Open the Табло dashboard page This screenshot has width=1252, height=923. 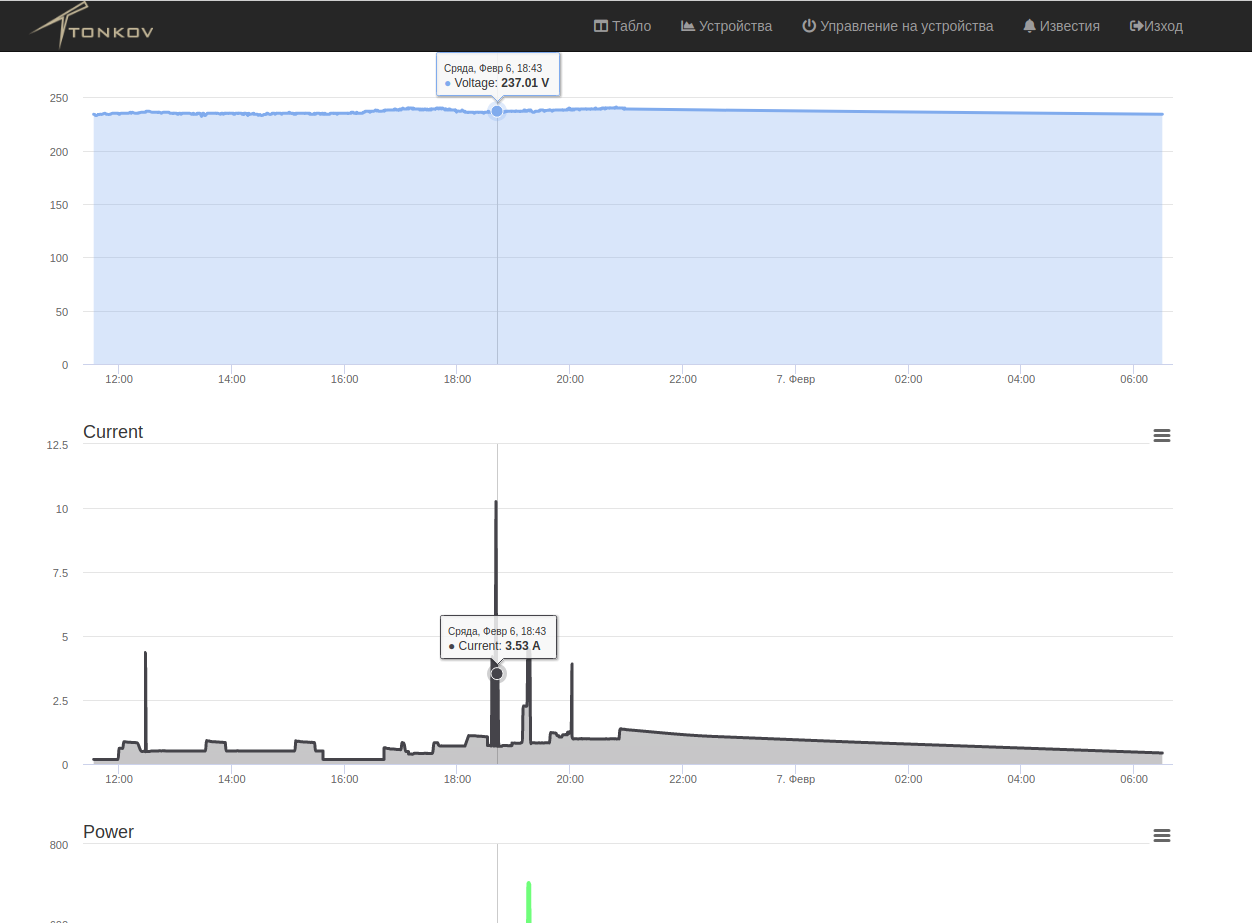click(622, 26)
